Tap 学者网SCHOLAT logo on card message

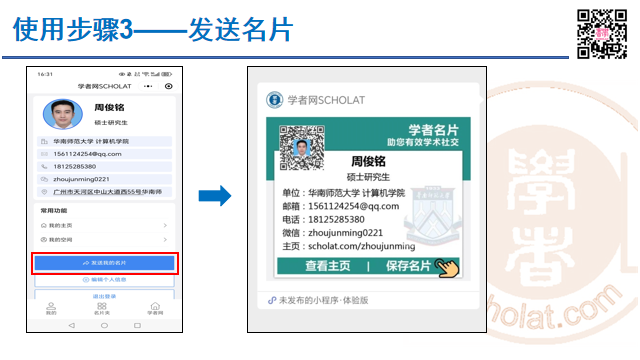click(x=274, y=100)
